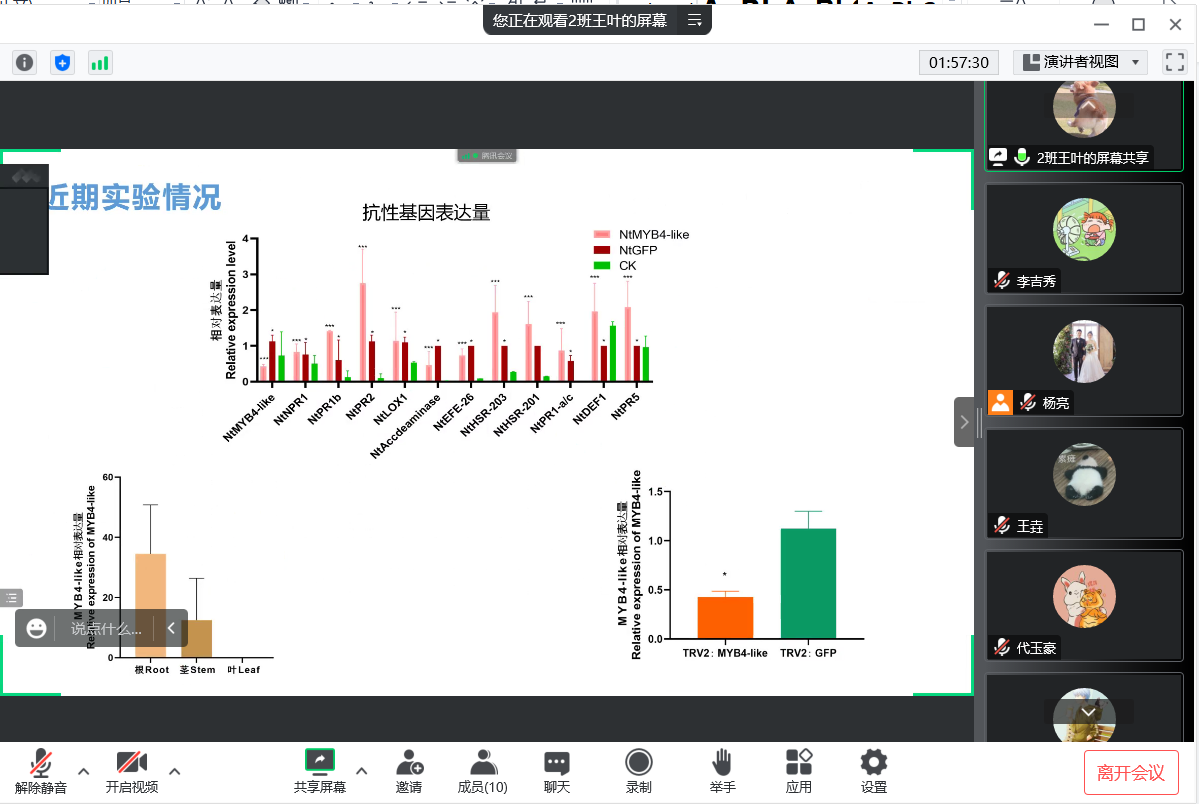Open the 聊天 chat panel
Viewport: 1199px width, 804px height.
point(557,771)
